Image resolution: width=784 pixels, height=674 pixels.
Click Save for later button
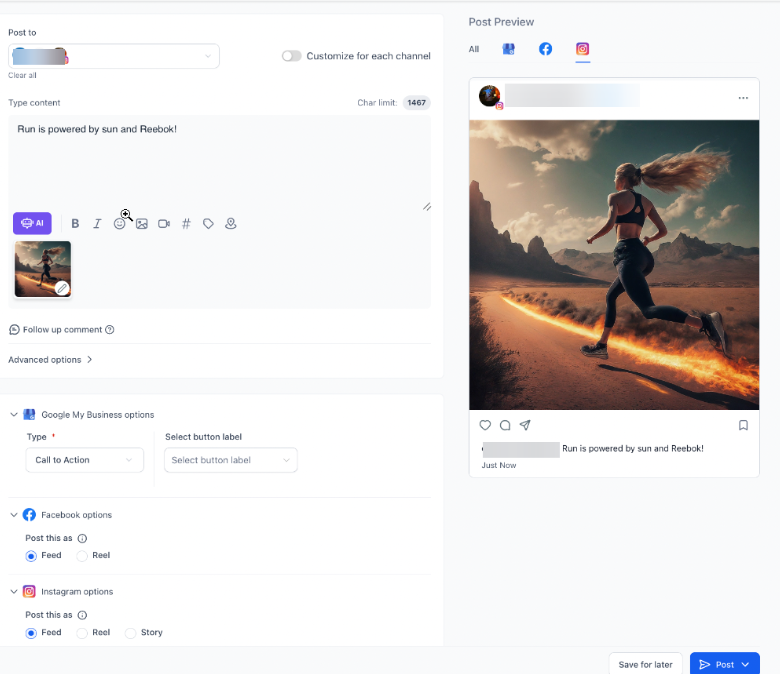(646, 664)
